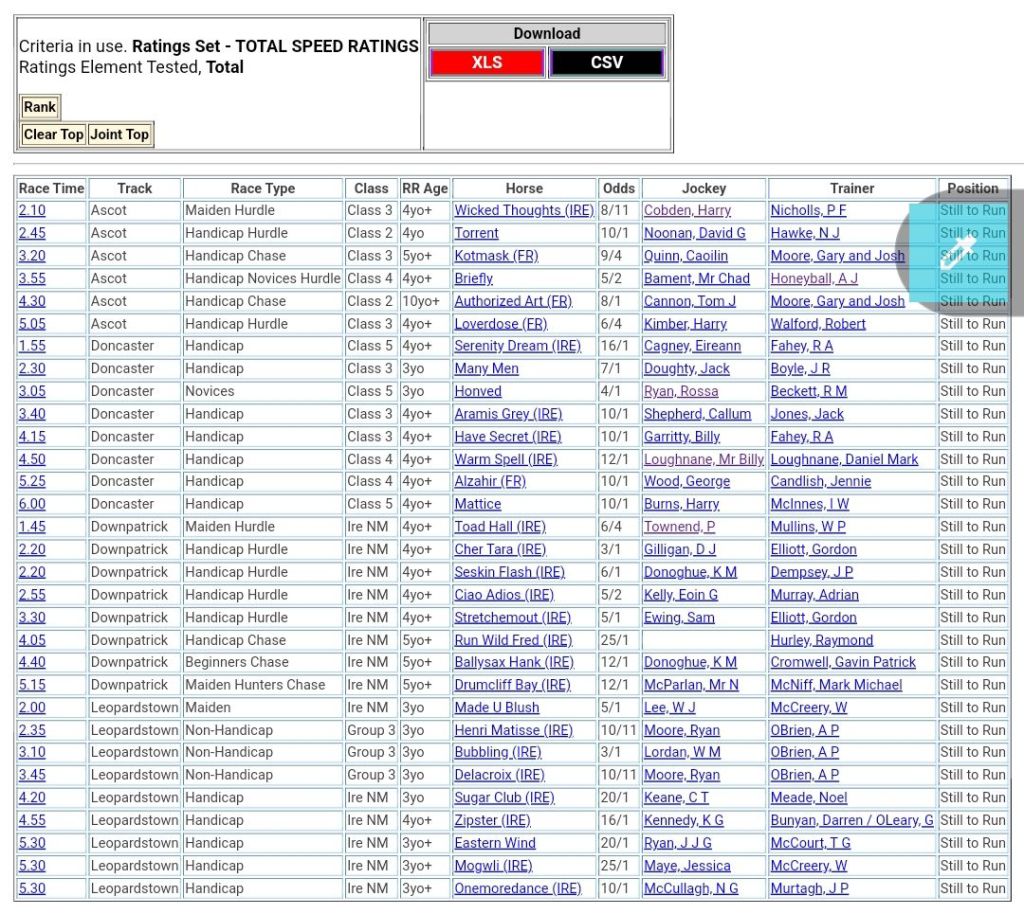Image resolution: width=1024 pixels, height=914 pixels.
Task: Click the Race Time column header
Action: click(51, 188)
